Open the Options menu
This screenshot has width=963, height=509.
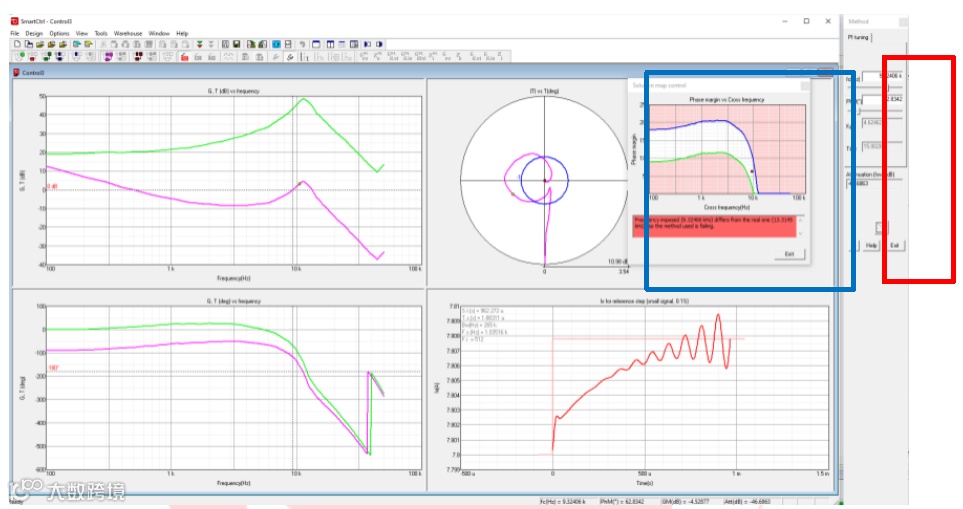(60, 33)
